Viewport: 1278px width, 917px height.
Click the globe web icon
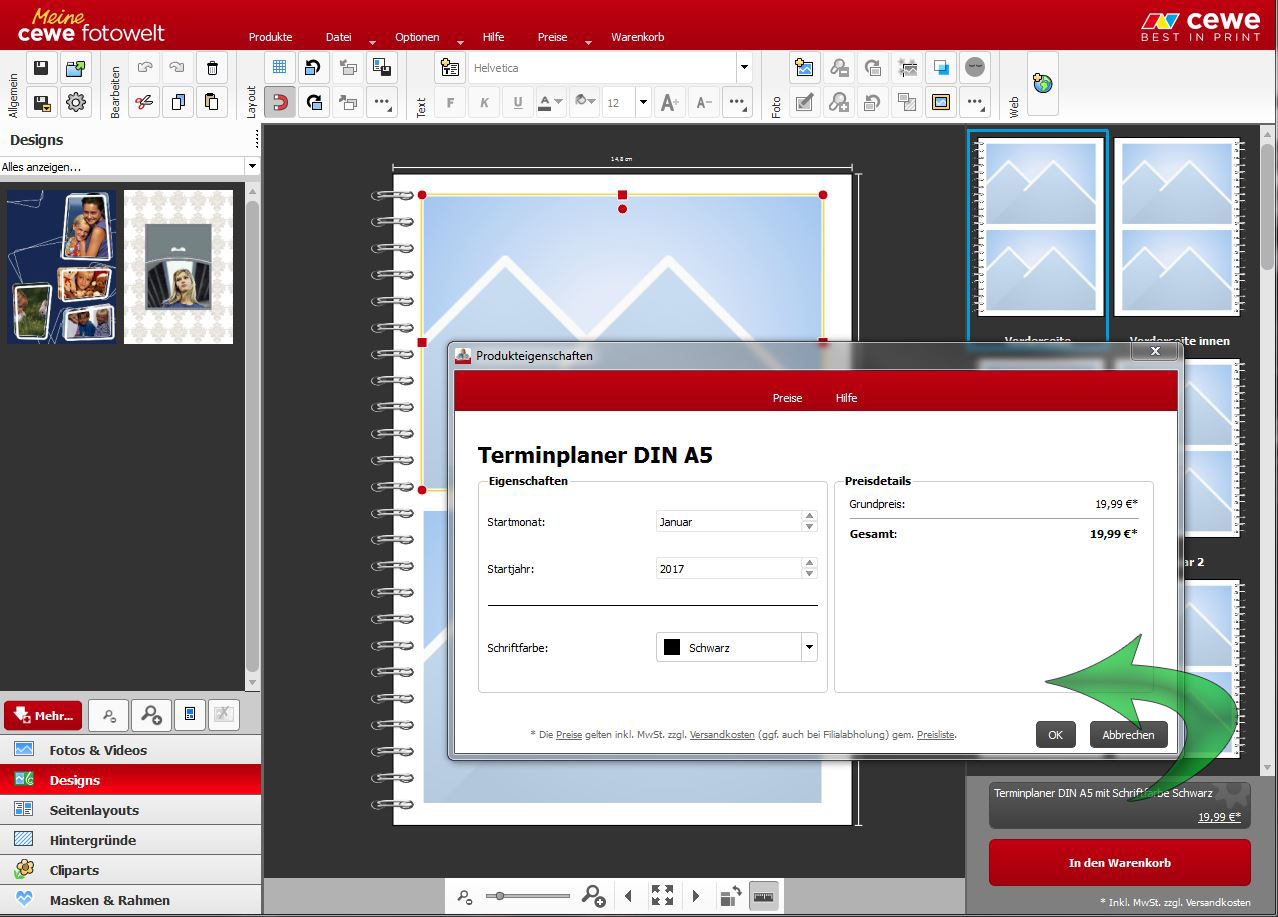click(1042, 84)
